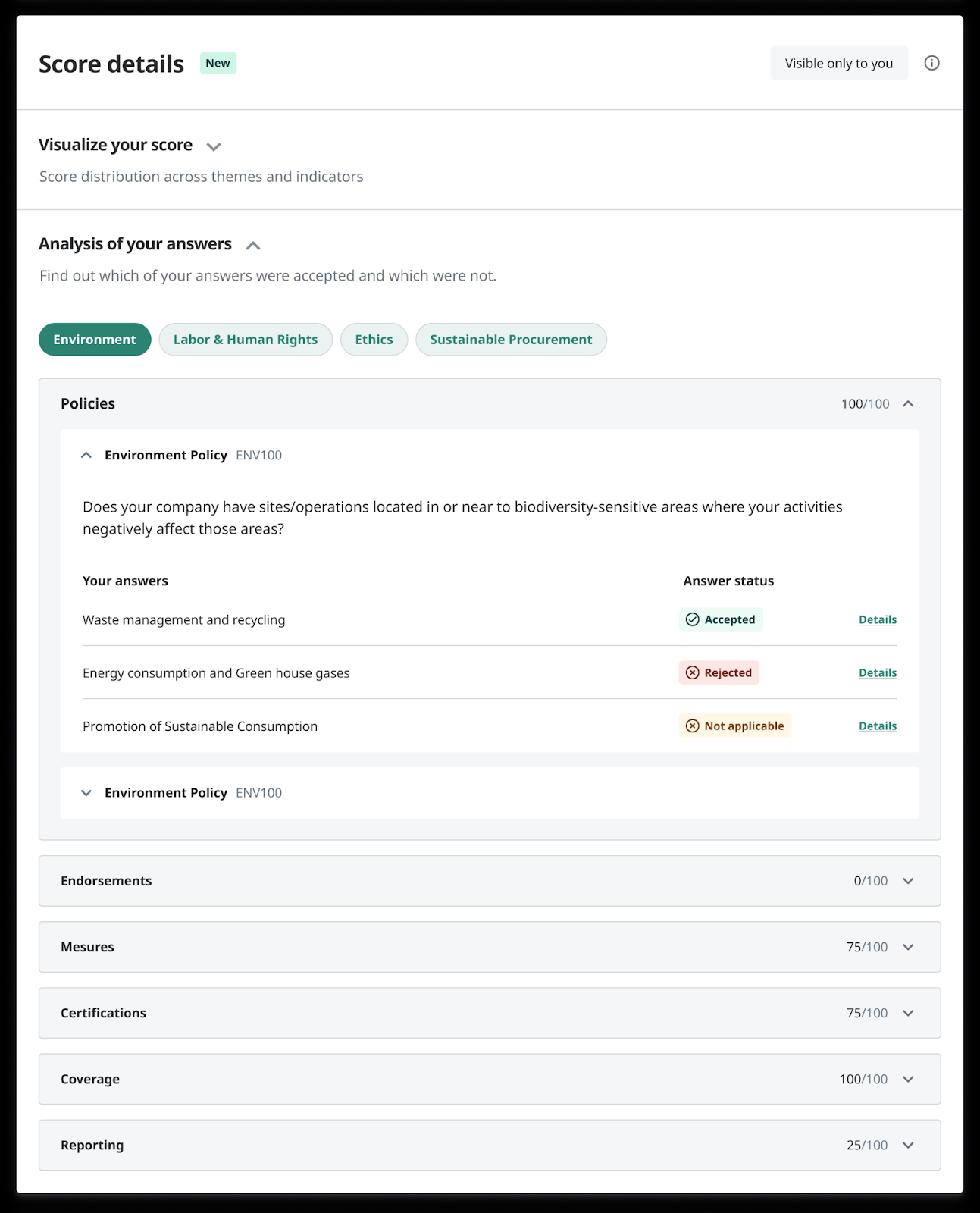Image resolution: width=980 pixels, height=1213 pixels.
Task: Open the Ethics theme tab
Action: [374, 339]
